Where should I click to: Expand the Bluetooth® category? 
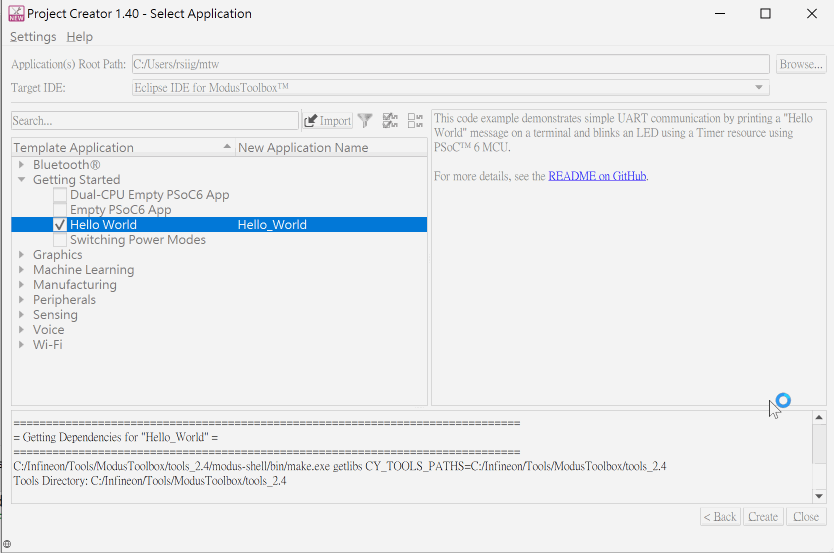pyautogui.click(x=21, y=165)
